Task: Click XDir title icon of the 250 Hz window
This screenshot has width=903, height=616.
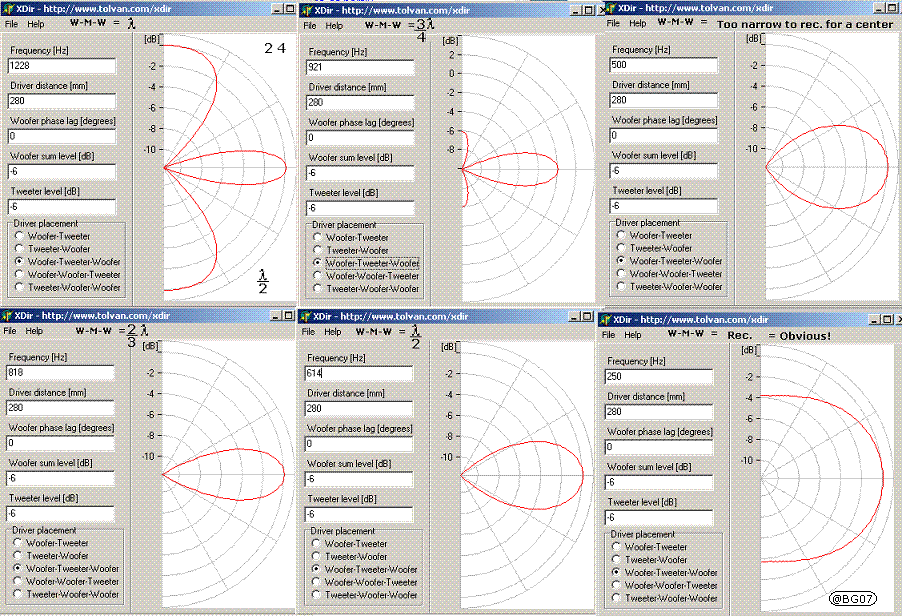Action: 605,320
